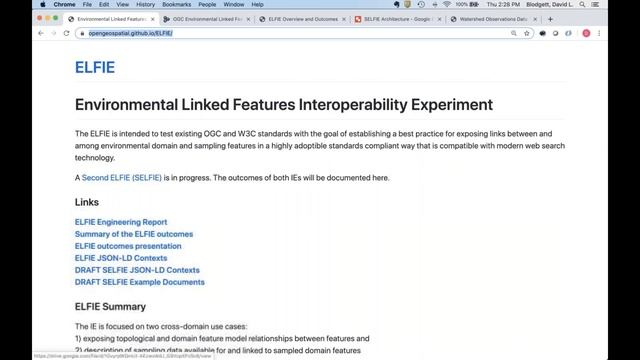This screenshot has height=360, width=640.
Task: Click the Evernote elephant menu bar icon
Action: pyautogui.click(x=396, y=4)
